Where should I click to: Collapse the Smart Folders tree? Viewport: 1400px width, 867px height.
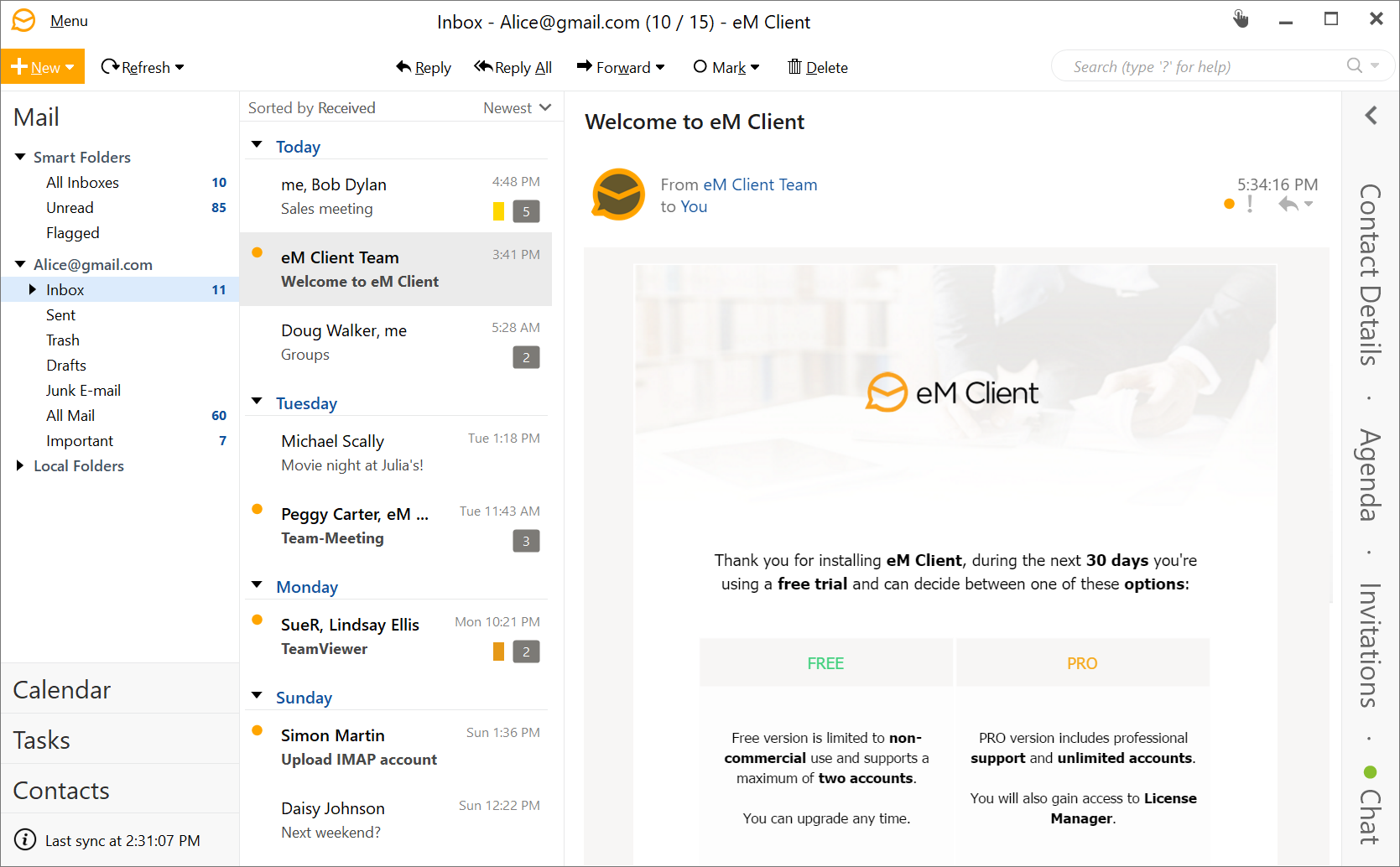pos(20,157)
